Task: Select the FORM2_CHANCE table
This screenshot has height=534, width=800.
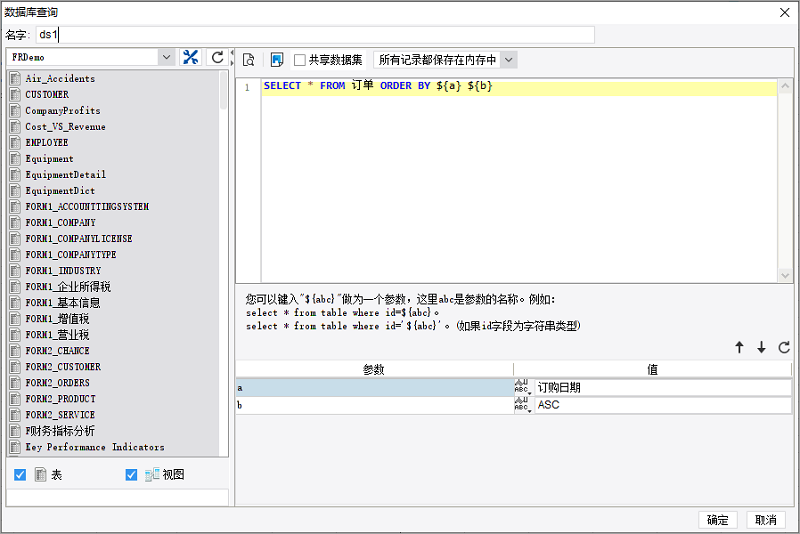Action: coord(57,351)
